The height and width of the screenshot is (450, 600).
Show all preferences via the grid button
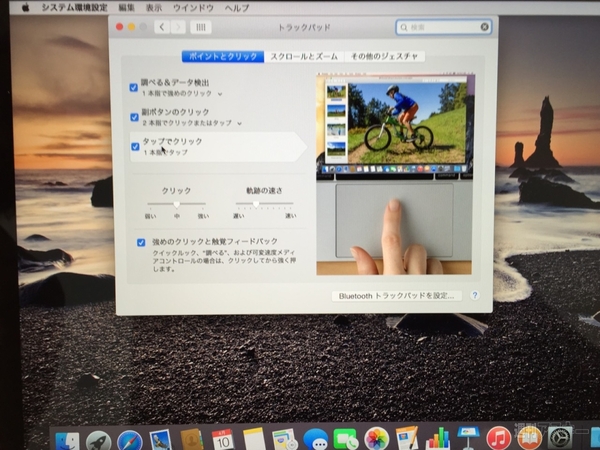pyautogui.click(x=201, y=27)
